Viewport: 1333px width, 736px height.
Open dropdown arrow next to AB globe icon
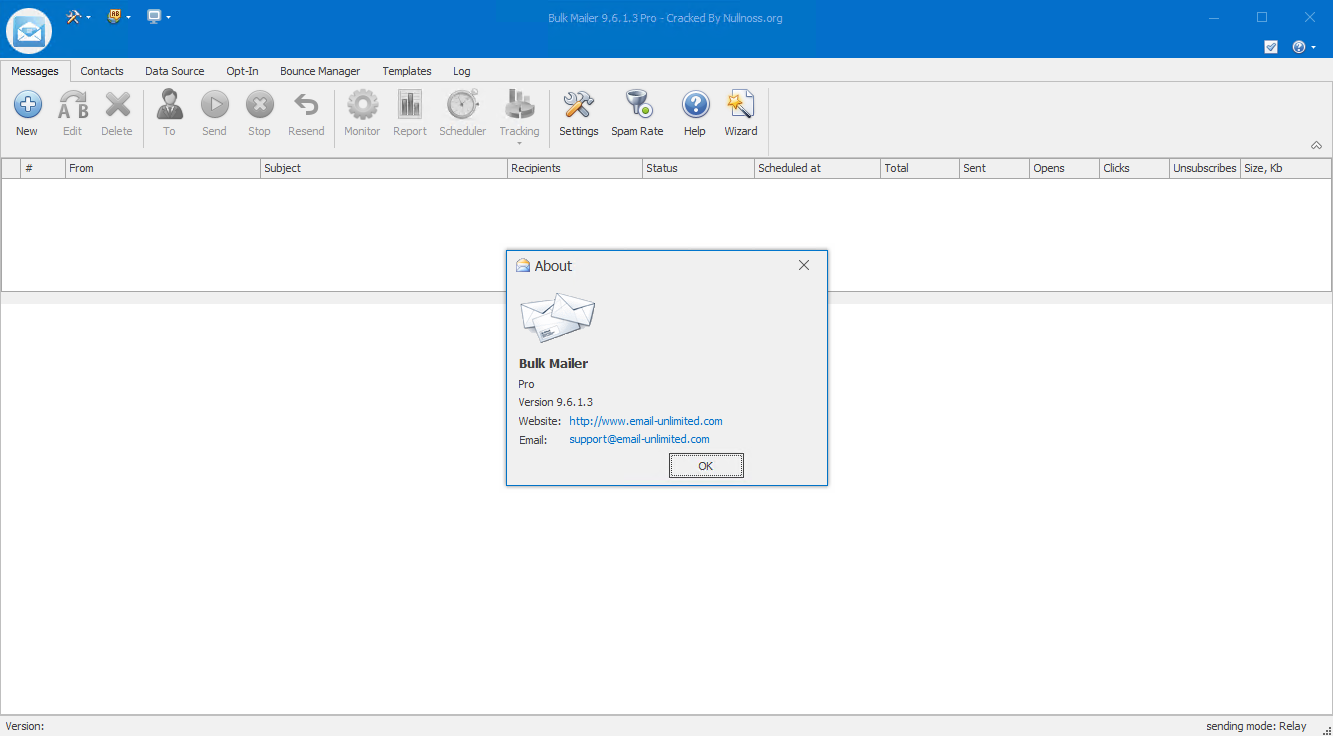(129, 17)
